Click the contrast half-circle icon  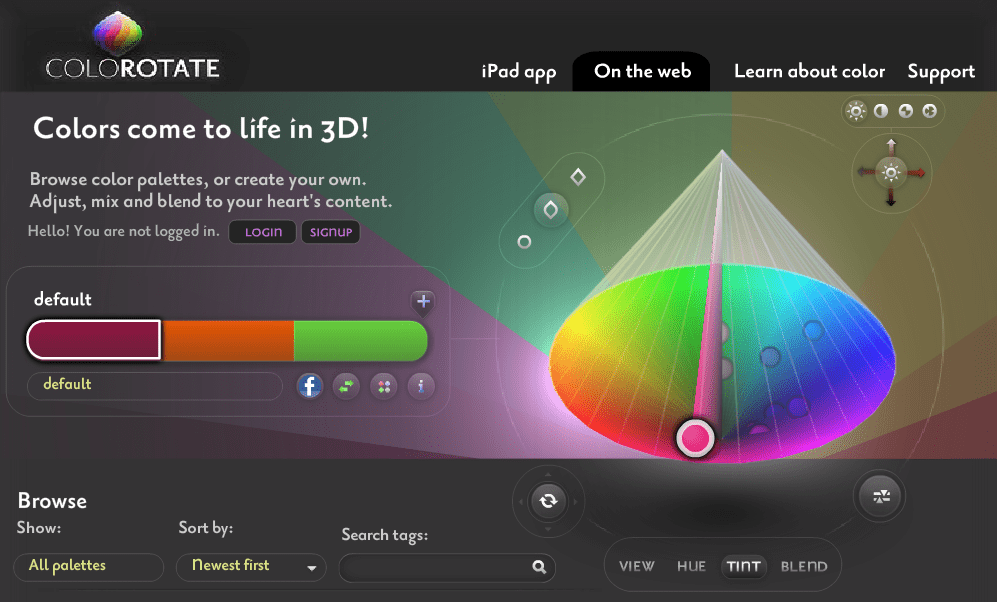pyautogui.click(x=881, y=111)
